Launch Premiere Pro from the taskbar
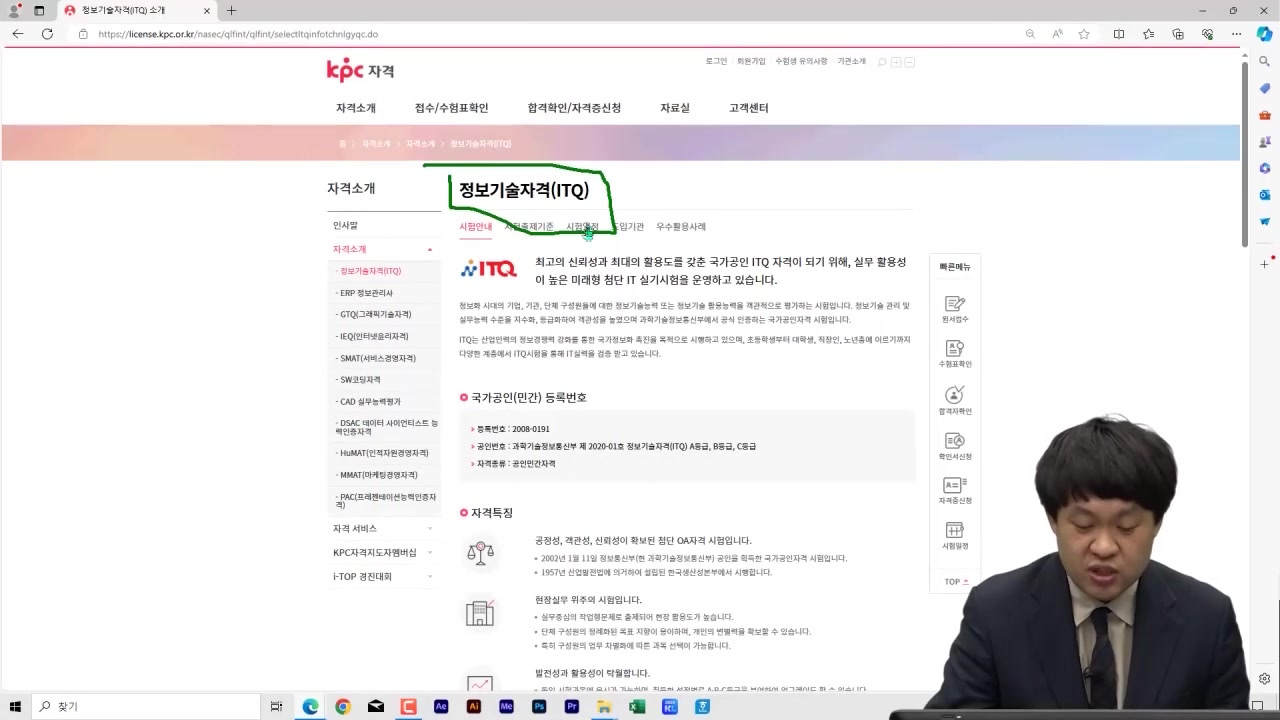Image resolution: width=1280 pixels, height=720 pixels. pyautogui.click(x=571, y=707)
